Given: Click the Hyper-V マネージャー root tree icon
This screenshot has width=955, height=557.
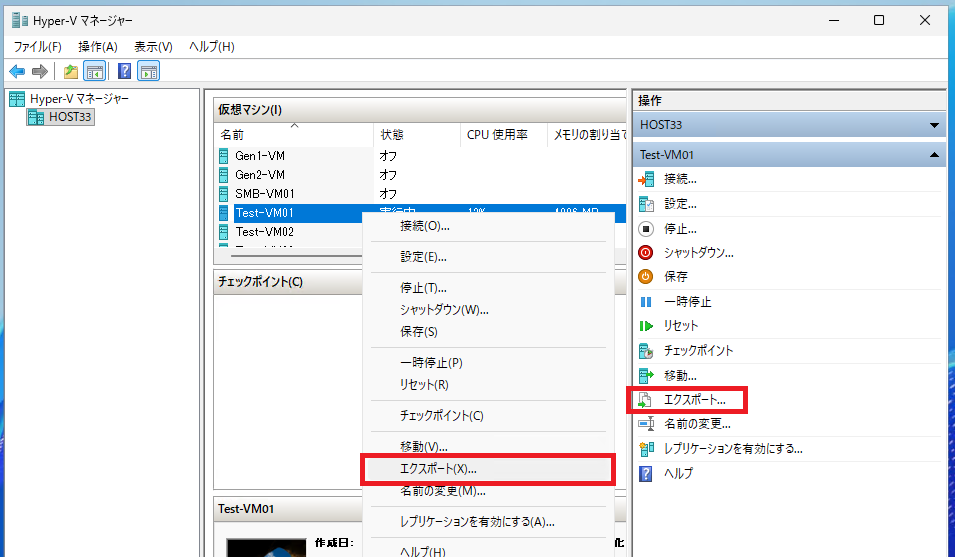Looking at the screenshot, I should coord(17,99).
